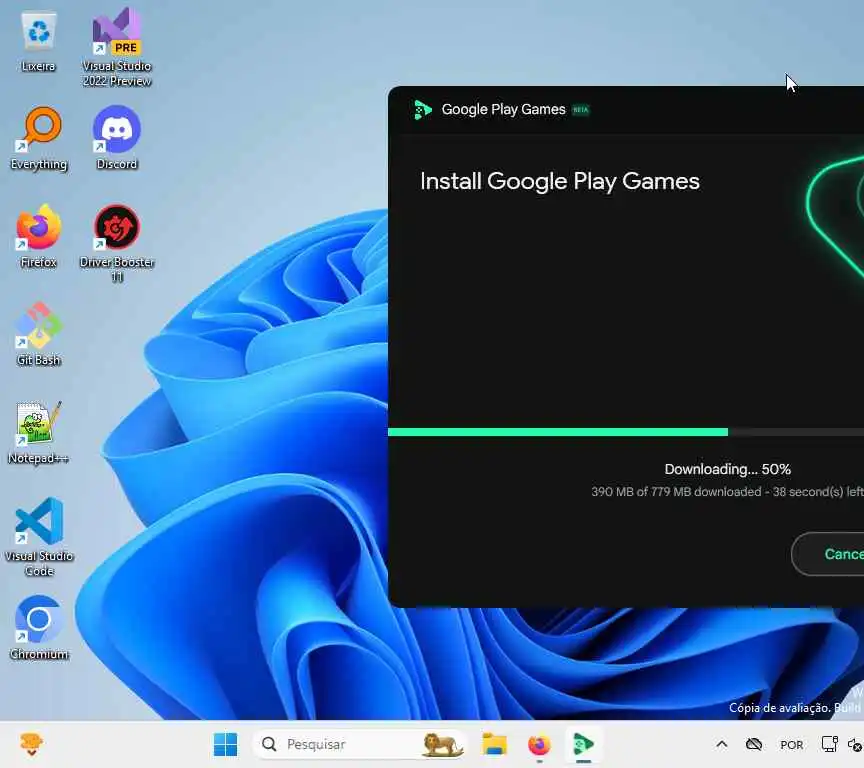Image resolution: width=864 pixels, height=768 pixels.
Task: Show hidden tray icons chevron
Action: pyautogui.click(x=722, y=744)
